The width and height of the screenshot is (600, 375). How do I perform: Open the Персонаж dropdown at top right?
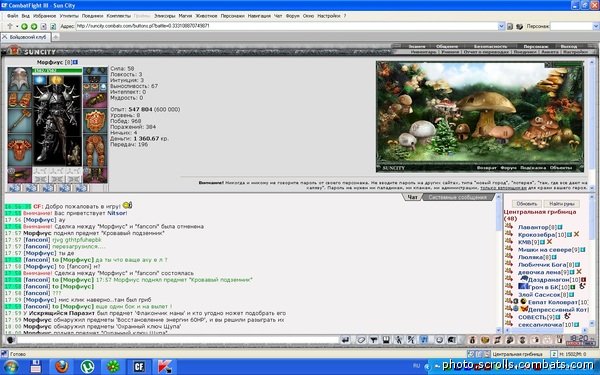point(596,26)
